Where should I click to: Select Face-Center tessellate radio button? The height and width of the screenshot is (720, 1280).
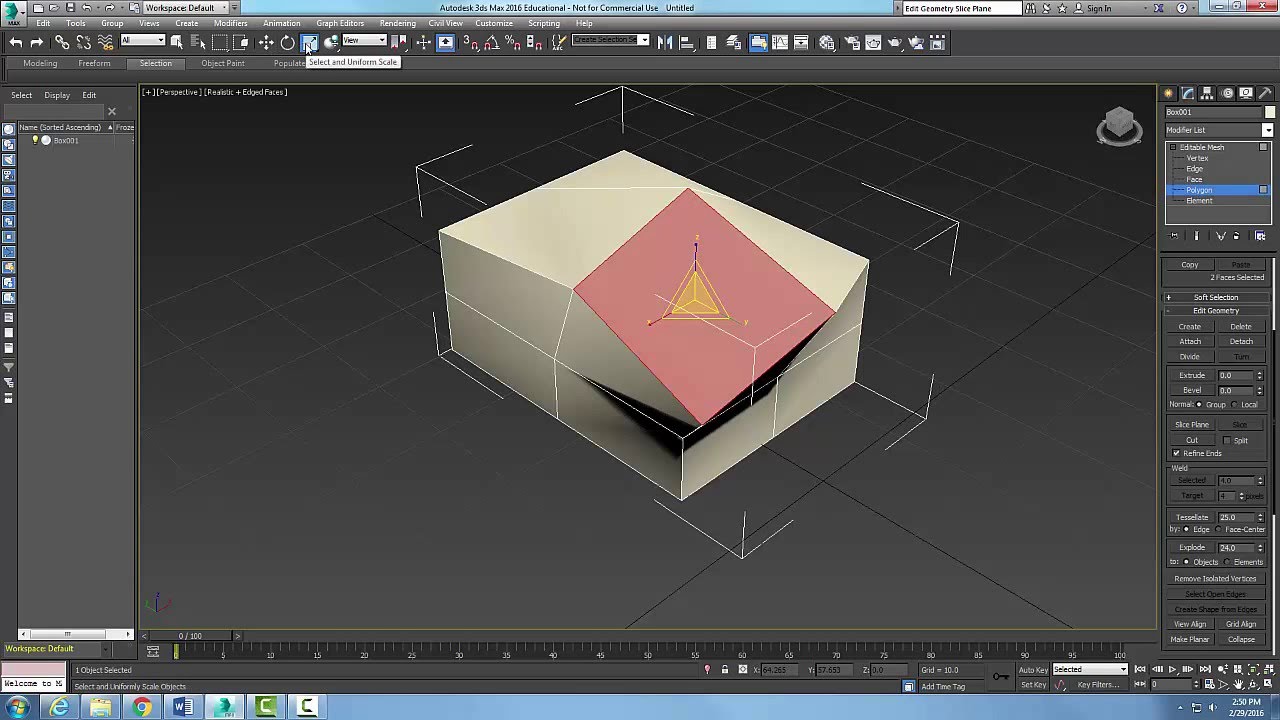tap(1219, 529)
